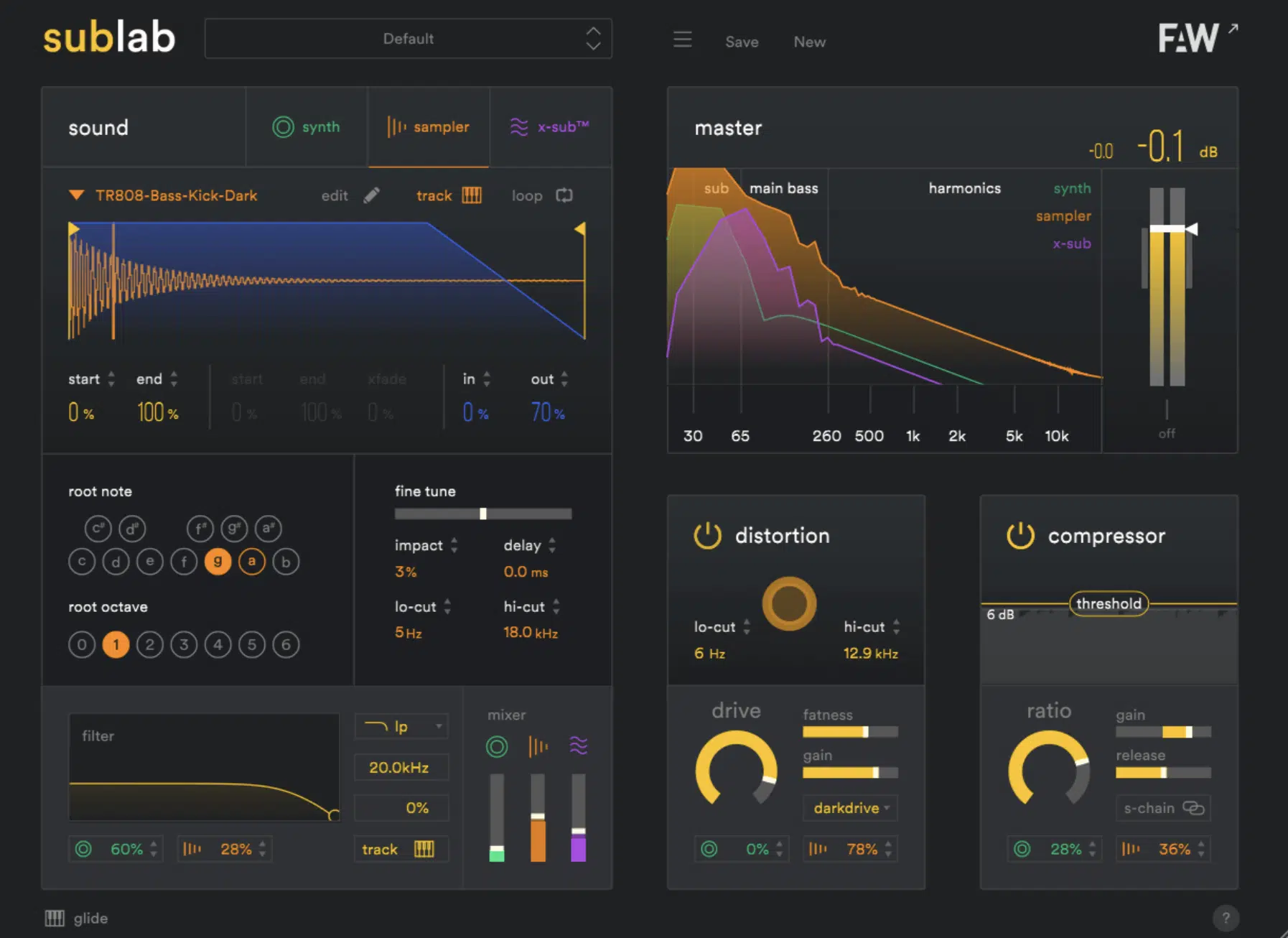Click distortion sampler amount icon
The height and width of the screenshot is (938, 1288).
click(818, 849)
